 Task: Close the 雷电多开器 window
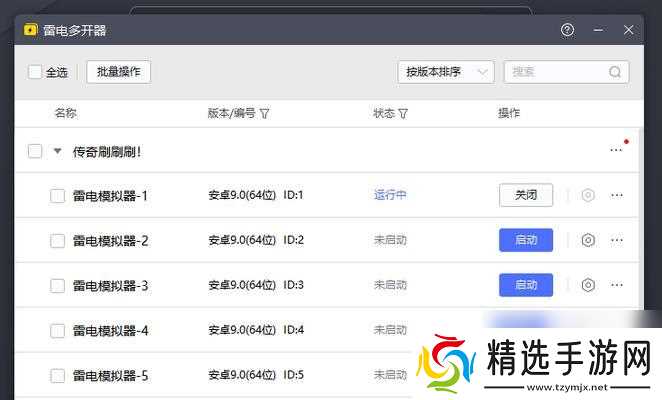pyautogui.click(x=628, y=30)
